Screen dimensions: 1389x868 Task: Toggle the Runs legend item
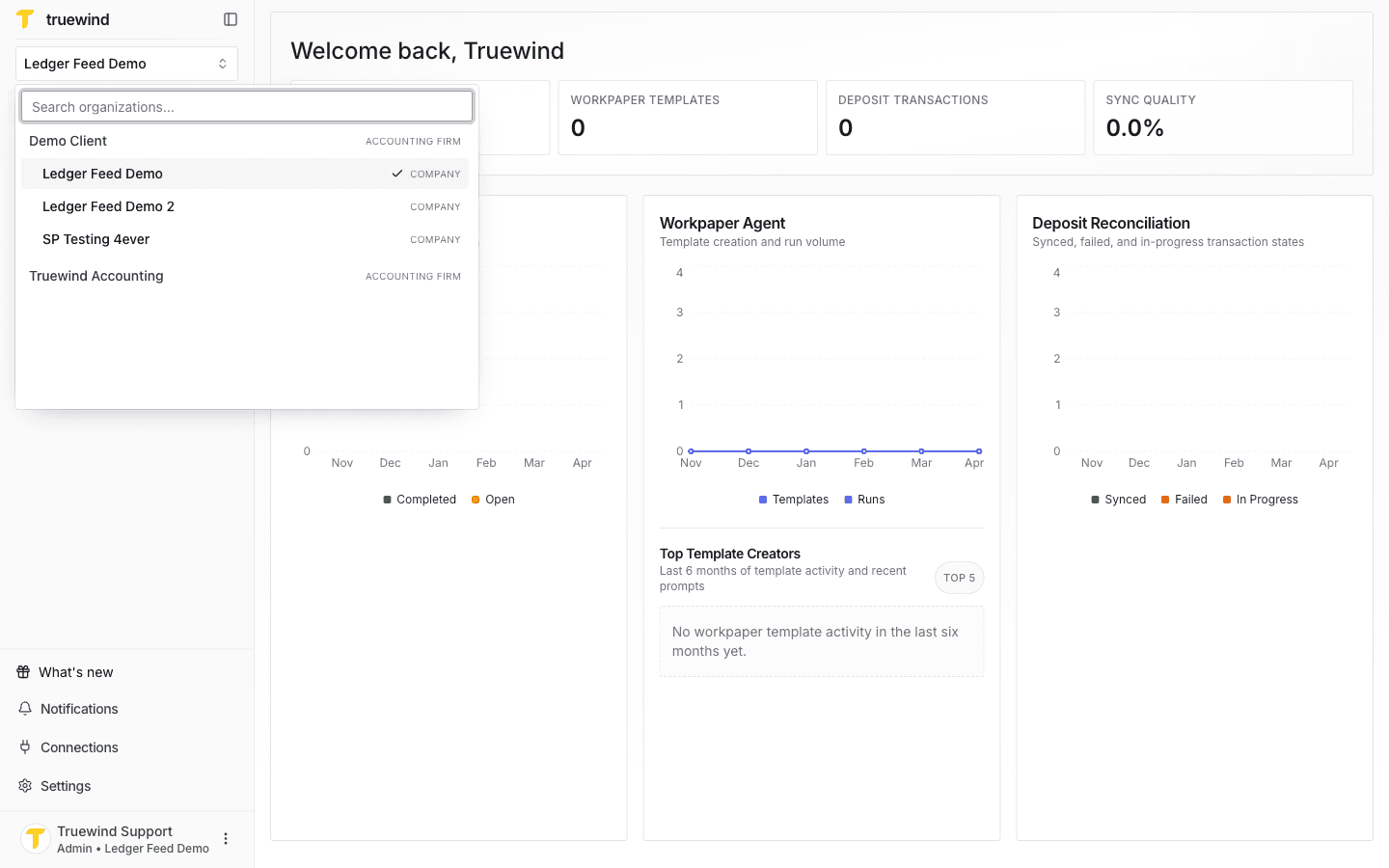864,500
